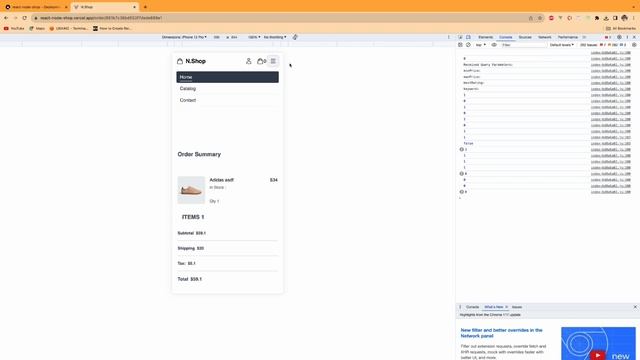Select Home in the mobile navigation menu
Viewport: 640px width, 360px height.
(x=227, y=77)
